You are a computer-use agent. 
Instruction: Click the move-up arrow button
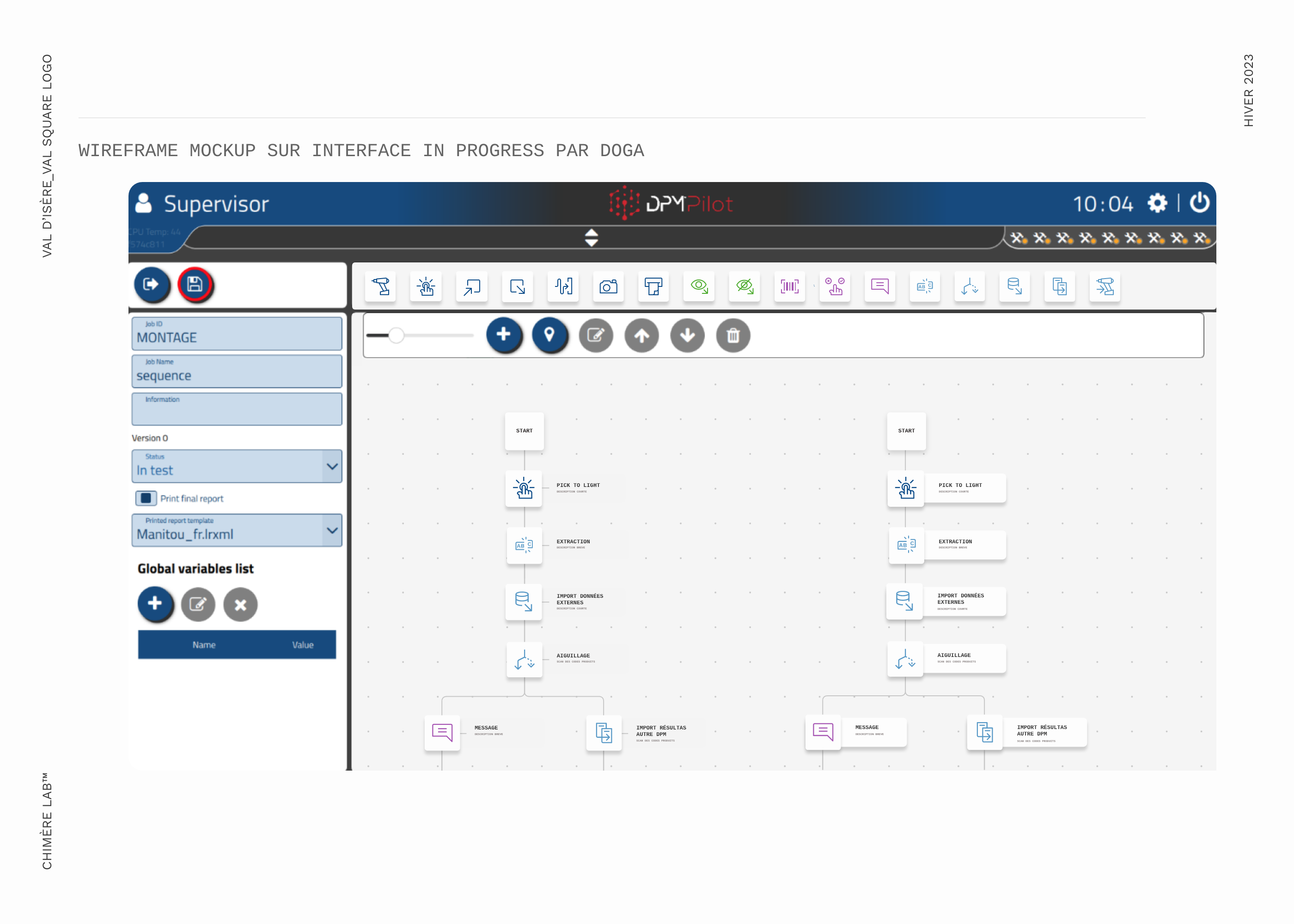click(x=641, y=336)
